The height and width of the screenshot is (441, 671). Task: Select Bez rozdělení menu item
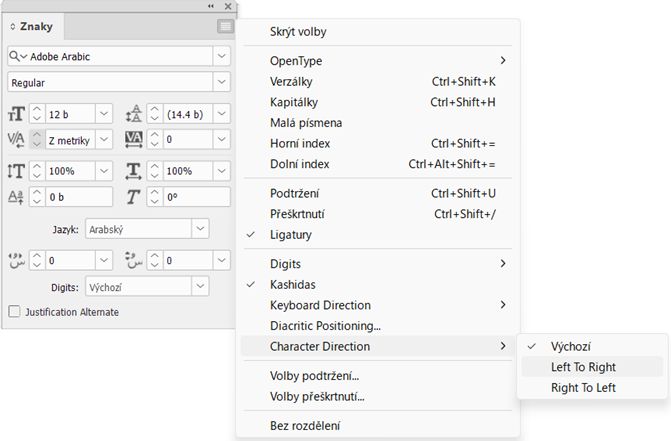(x=377, y=426)
